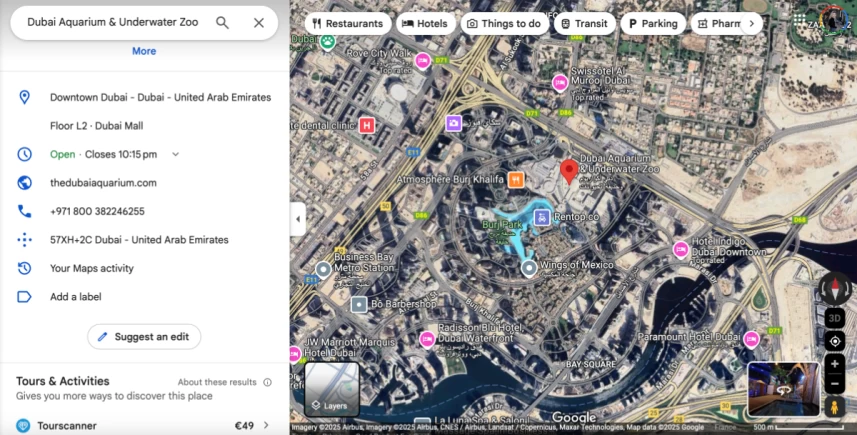The width and height of the screenshot is (857, 435).
Task: Expand Tourscanner row arrow
Action: point(266,425)
